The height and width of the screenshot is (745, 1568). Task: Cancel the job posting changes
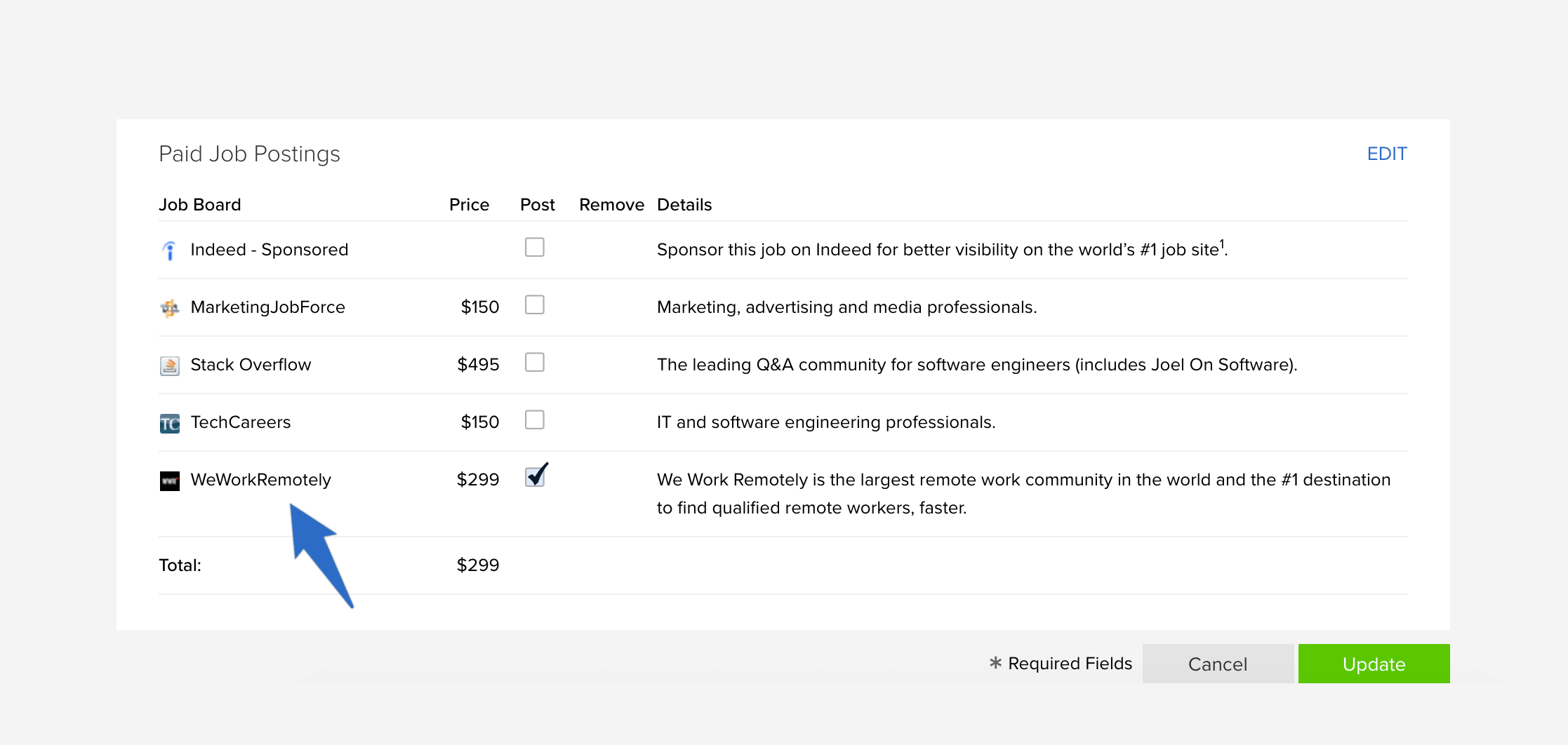point(1218,664)
